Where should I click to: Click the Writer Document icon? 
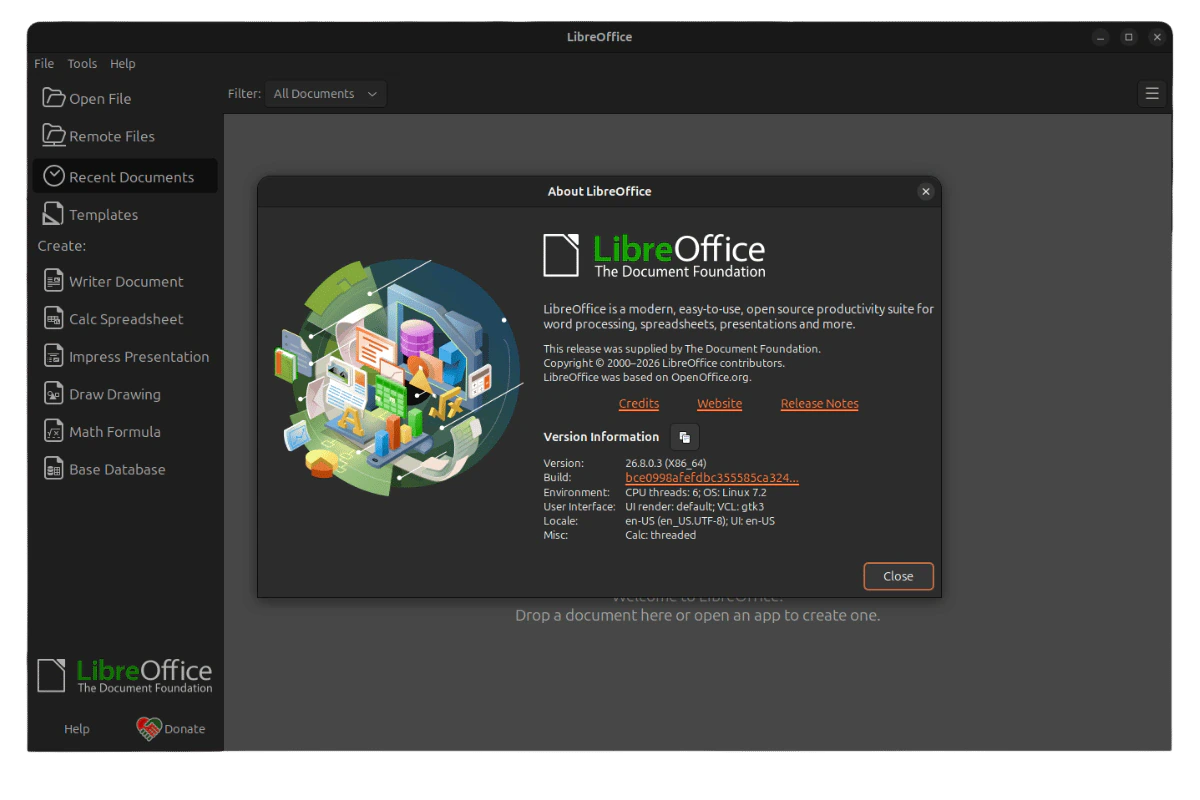tap(54, 281)
